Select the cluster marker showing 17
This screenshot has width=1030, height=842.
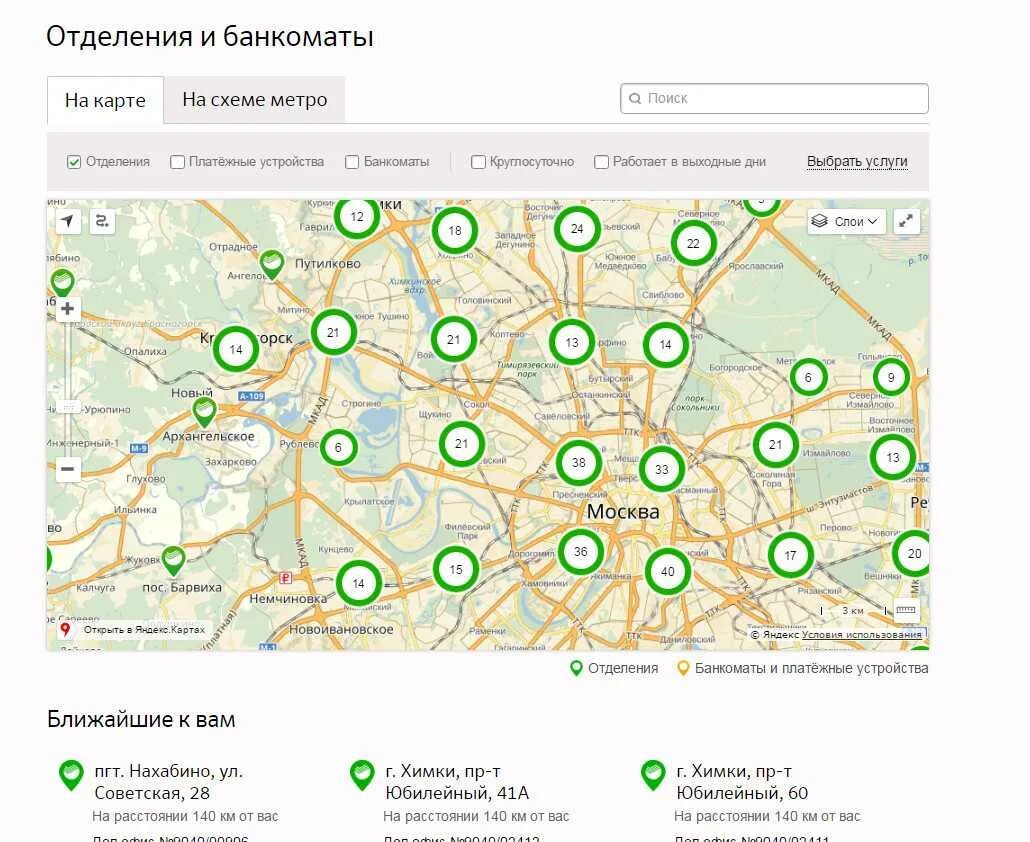tap(790, 556)
